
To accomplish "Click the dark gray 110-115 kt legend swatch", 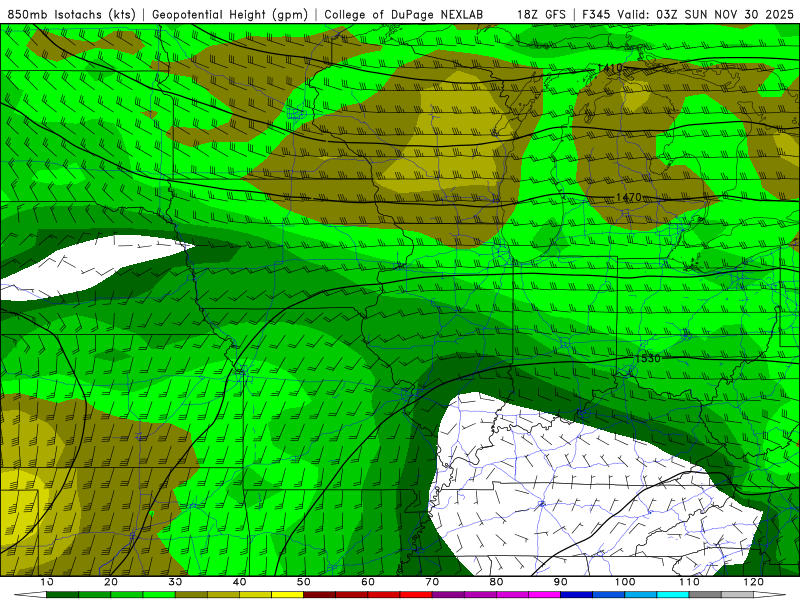I will (x=705, y=595).
